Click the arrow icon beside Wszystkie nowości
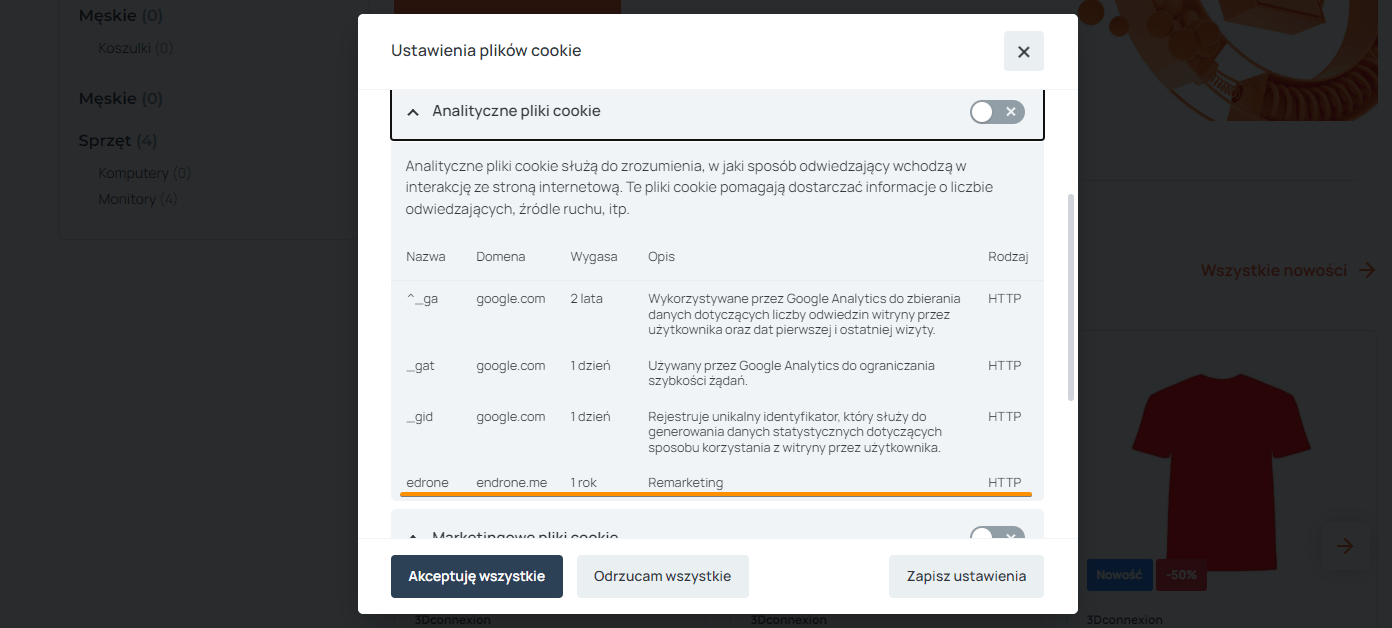1392x628 pixels. pos(1367,270)
